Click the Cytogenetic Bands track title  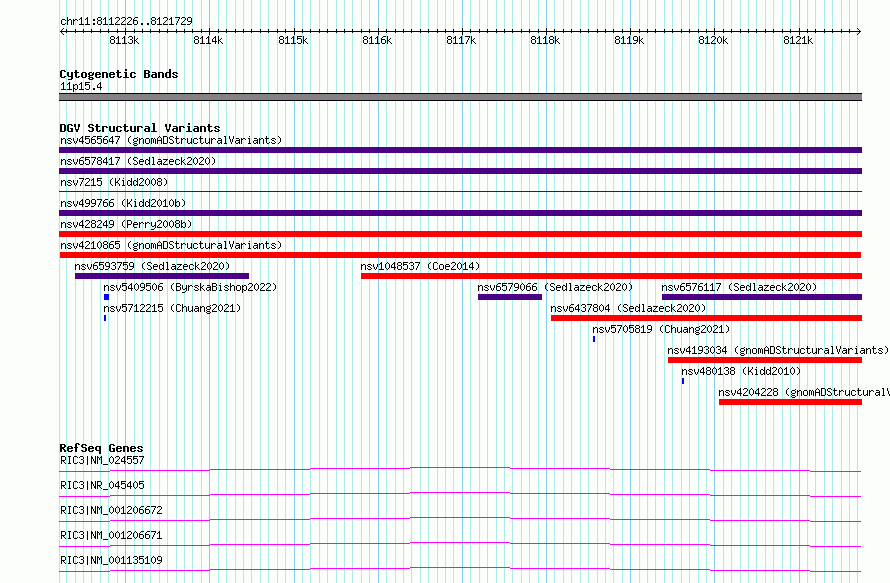tap(119, 74)
